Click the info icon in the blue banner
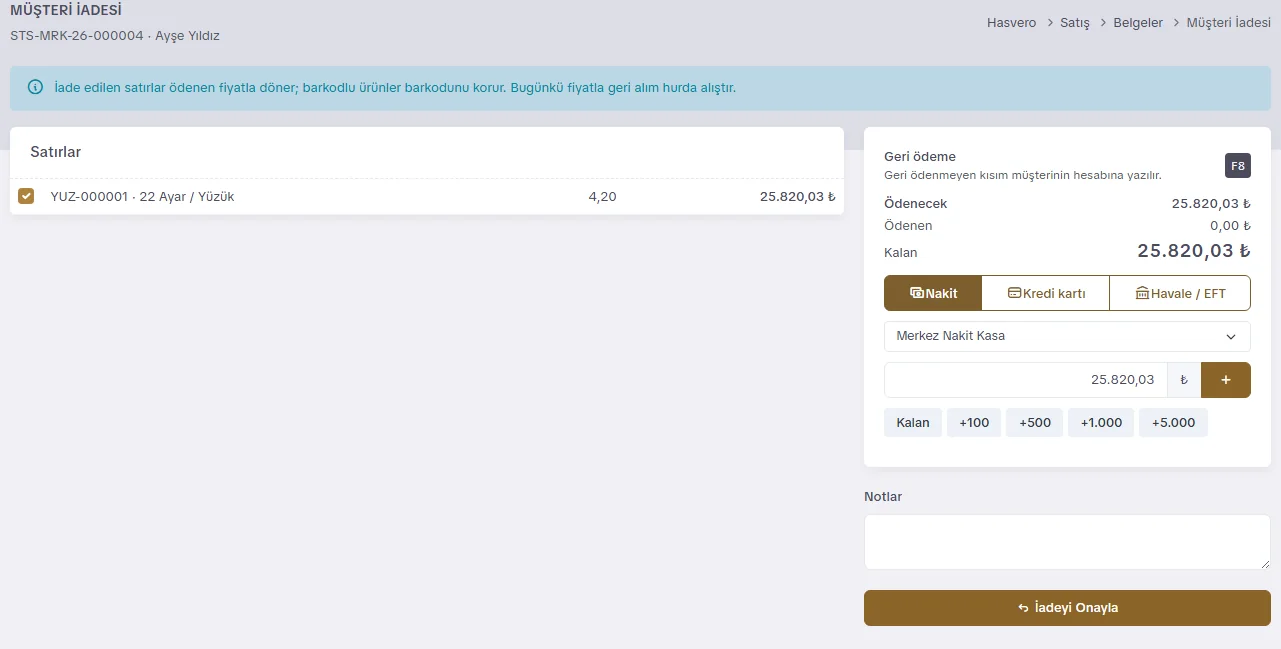 coord(36,87)
